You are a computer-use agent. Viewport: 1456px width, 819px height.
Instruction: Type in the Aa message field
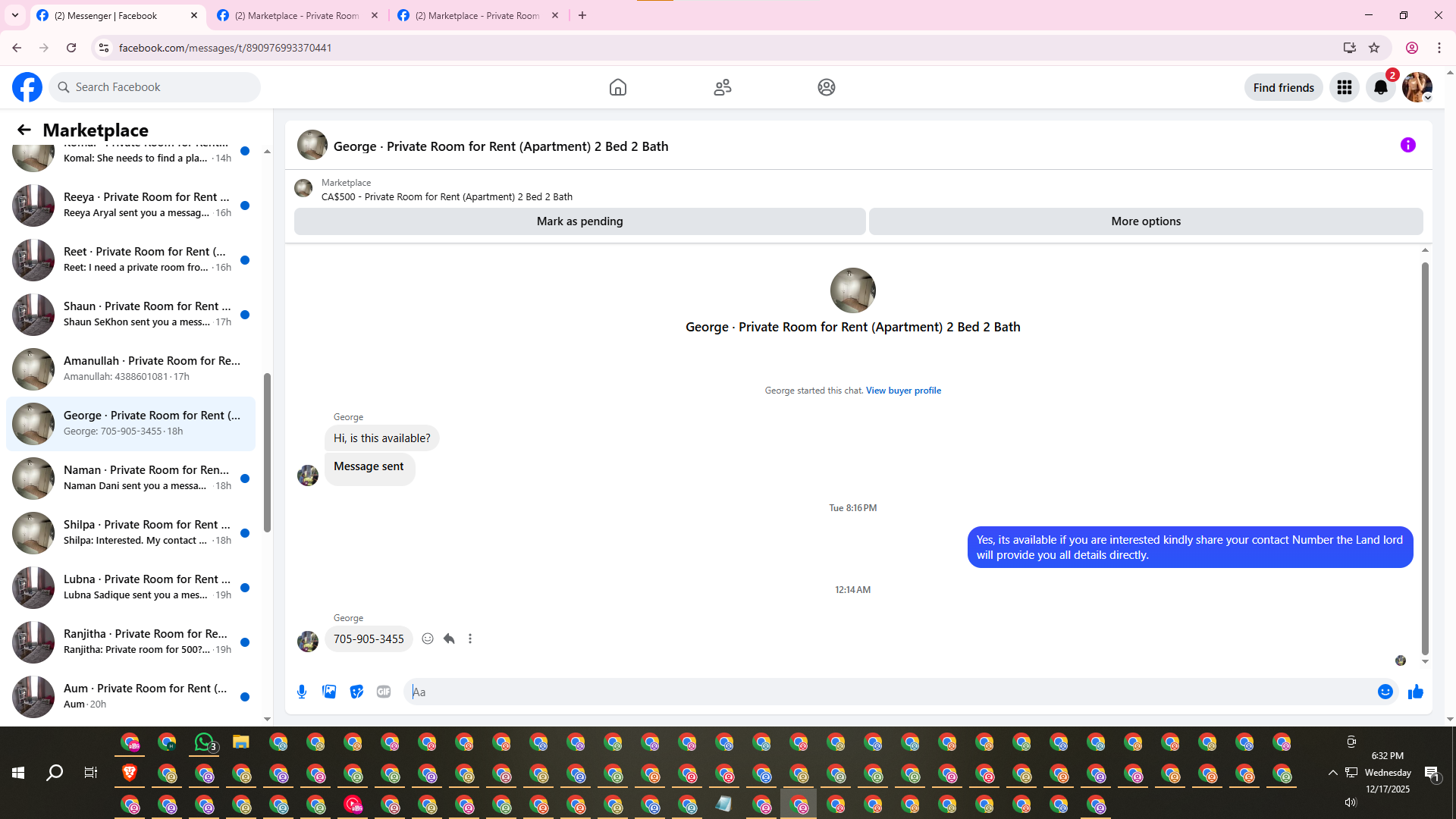click(887, 692)
